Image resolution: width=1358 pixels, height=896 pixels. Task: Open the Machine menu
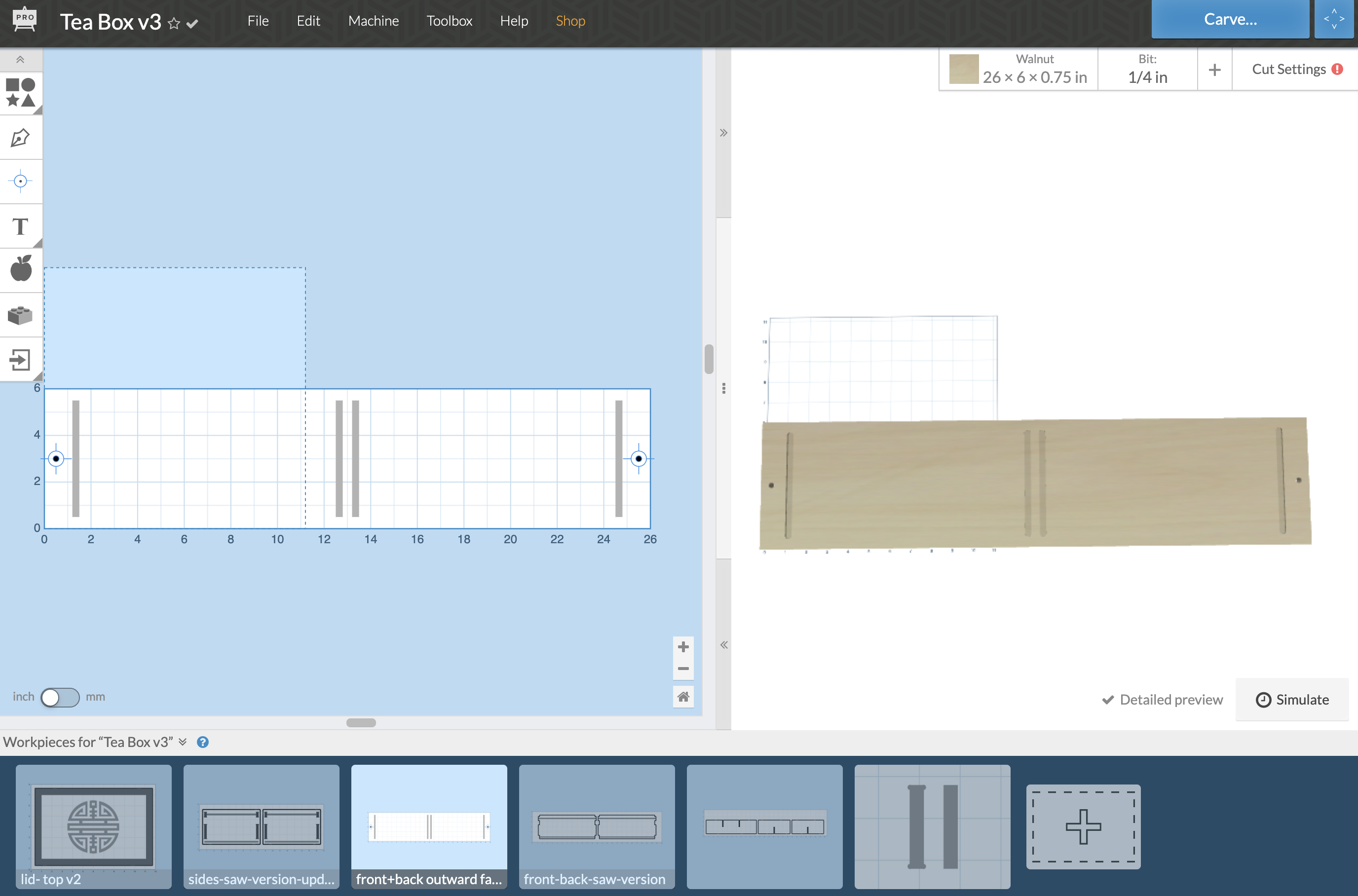(373, 21)
